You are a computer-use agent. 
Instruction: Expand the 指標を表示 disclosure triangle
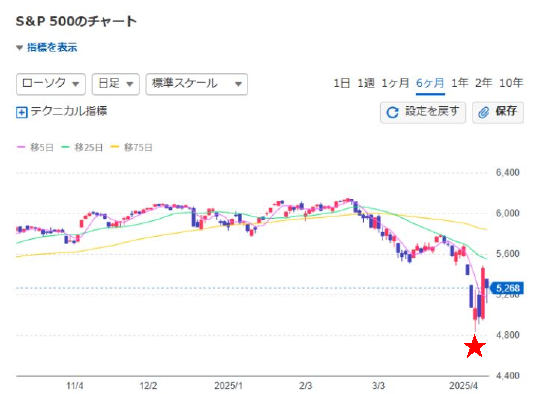pos(20,48)
